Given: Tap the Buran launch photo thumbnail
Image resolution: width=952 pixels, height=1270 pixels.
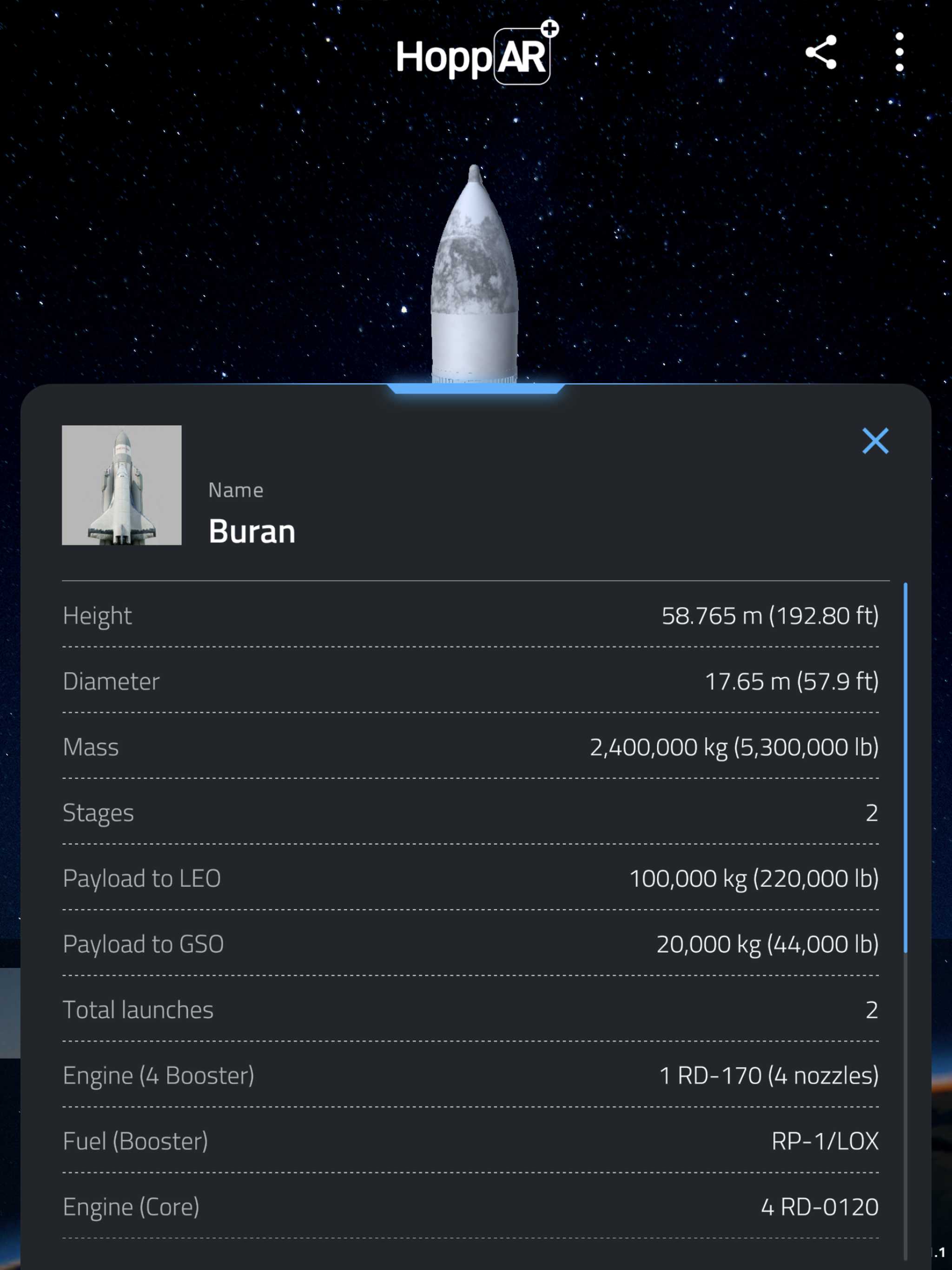Looking at the screenshot, I should point(122,485).
